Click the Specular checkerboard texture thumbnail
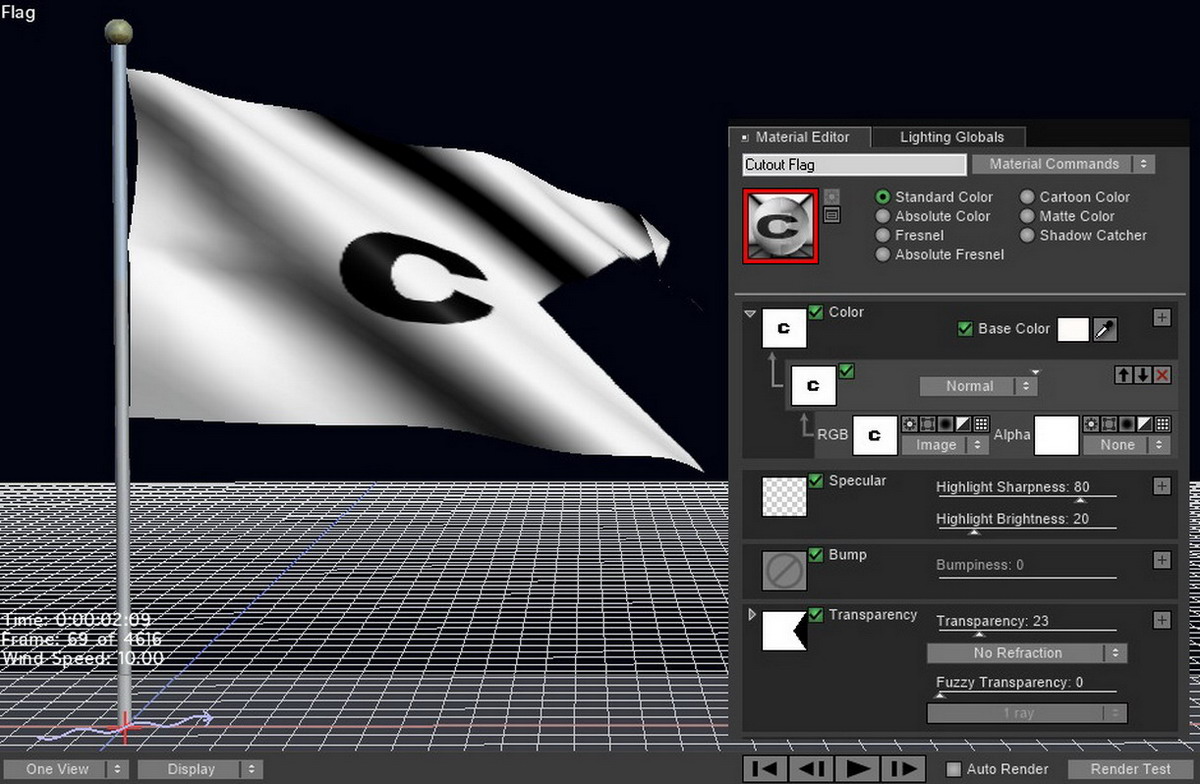 click(783, 496)
